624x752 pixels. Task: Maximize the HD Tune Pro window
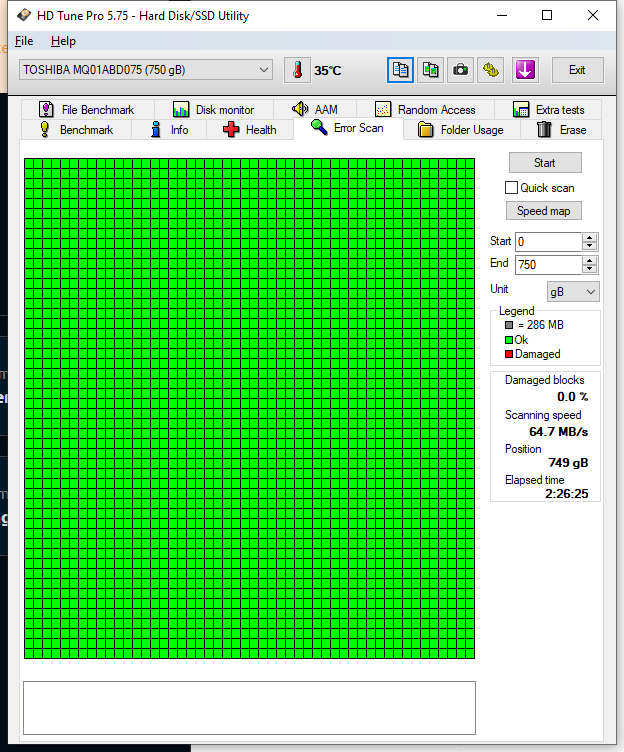[547, 15]
